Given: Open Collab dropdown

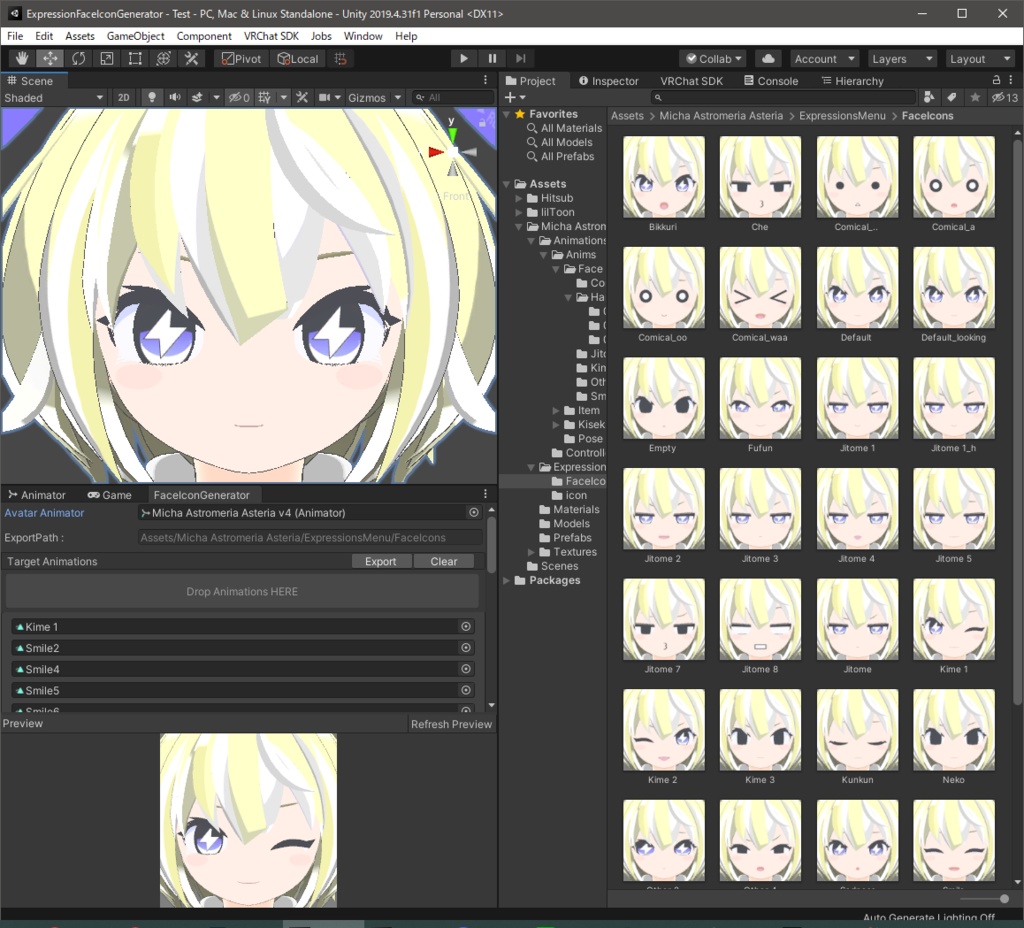Looking at the screenshot, I should click(x=713, y=59).
